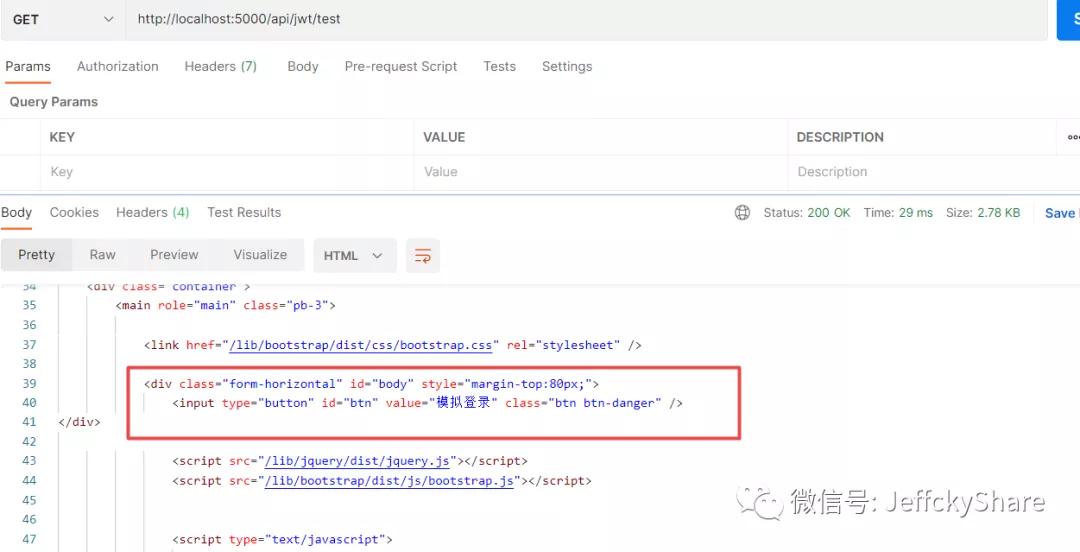Select the Visualize view

pyautogui.click(x=260, y=255)
